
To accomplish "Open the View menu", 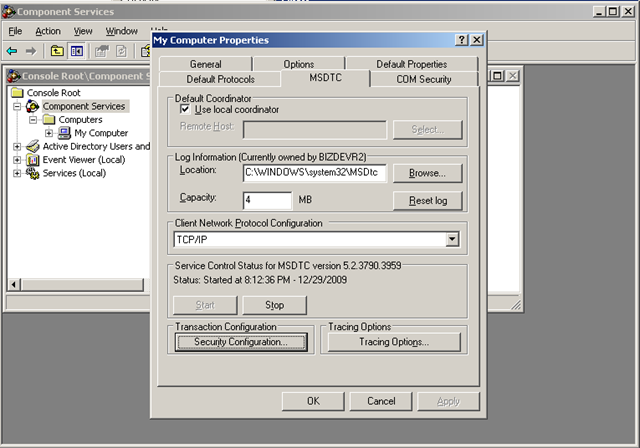I will (x=83, y=31).
